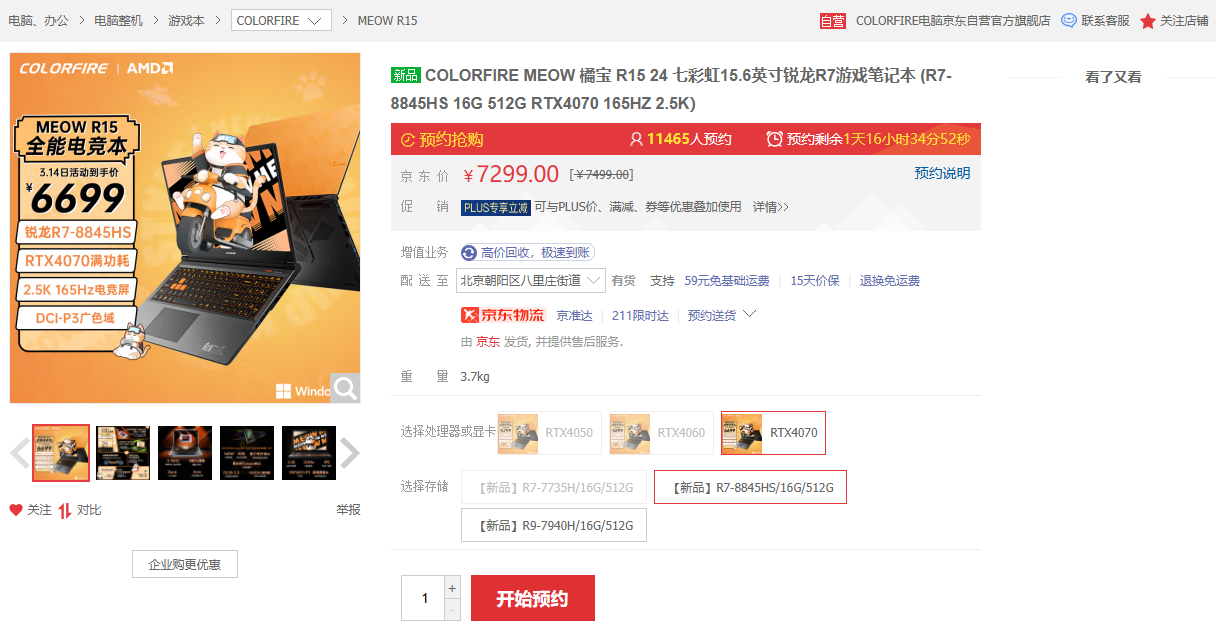
Task: Select the first product thumbnail
Action: coord(61,453)
